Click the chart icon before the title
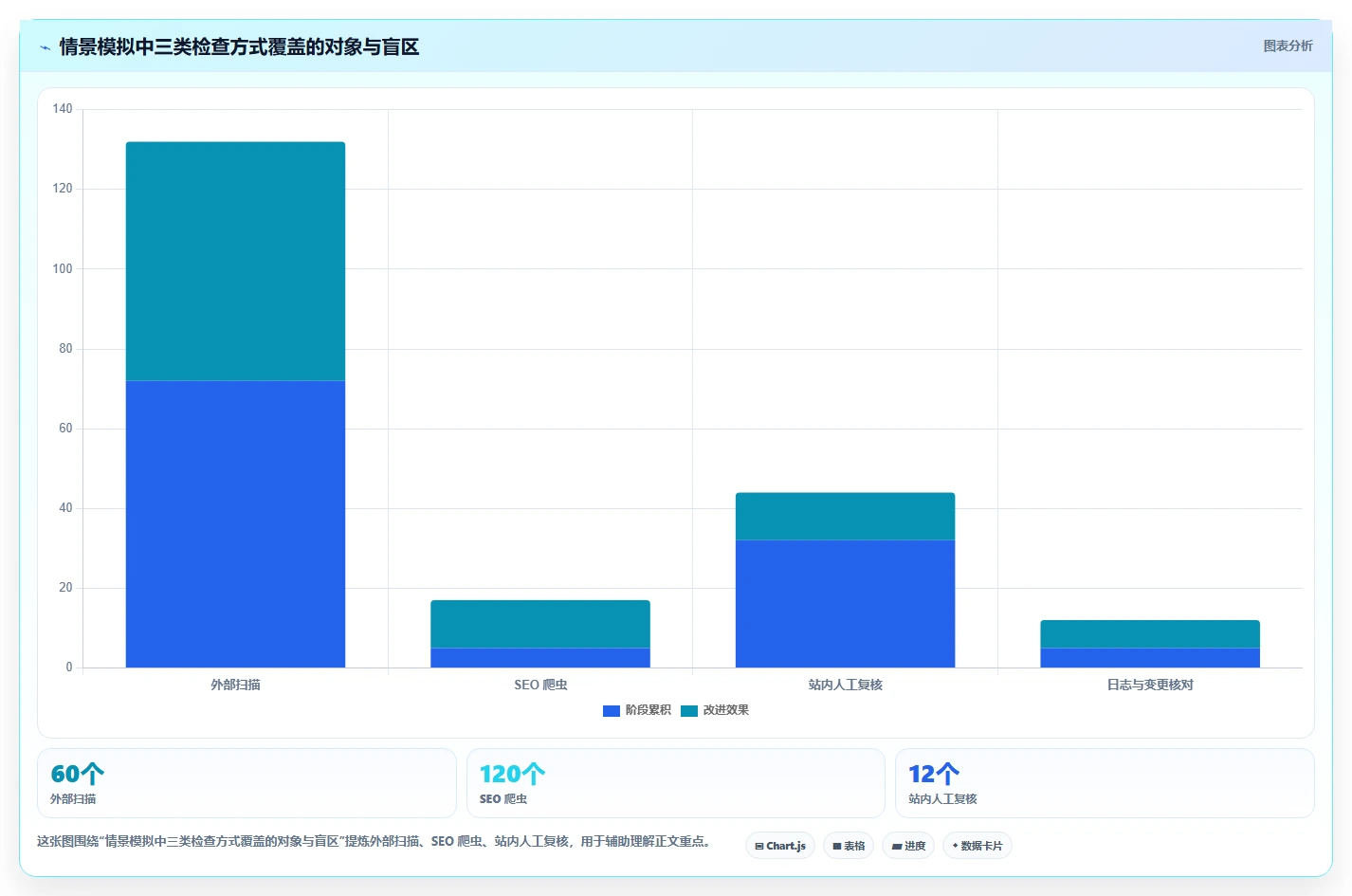The image size is (1352, 896). [45, 47]
